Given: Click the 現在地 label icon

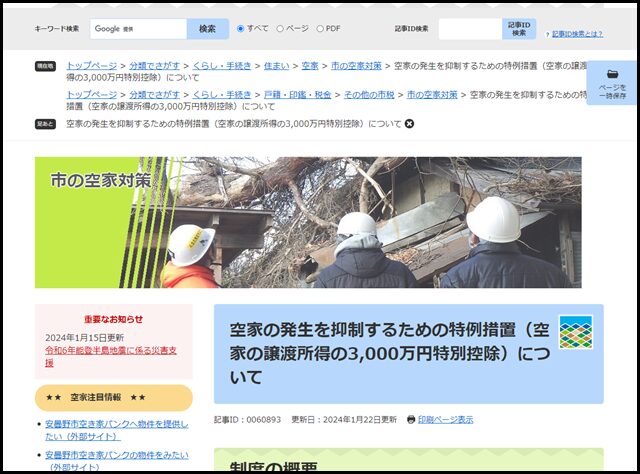Looking at the screenshot, I should [x=45, y=66].
